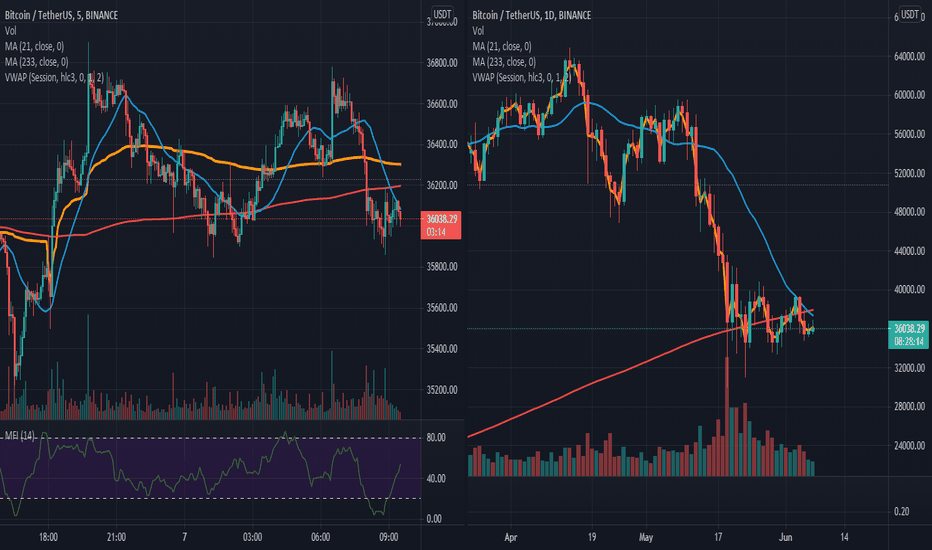
Task: Click the red 36038.29 price tag on left chart
Action: pyautogui.click(x=440, y=225)
